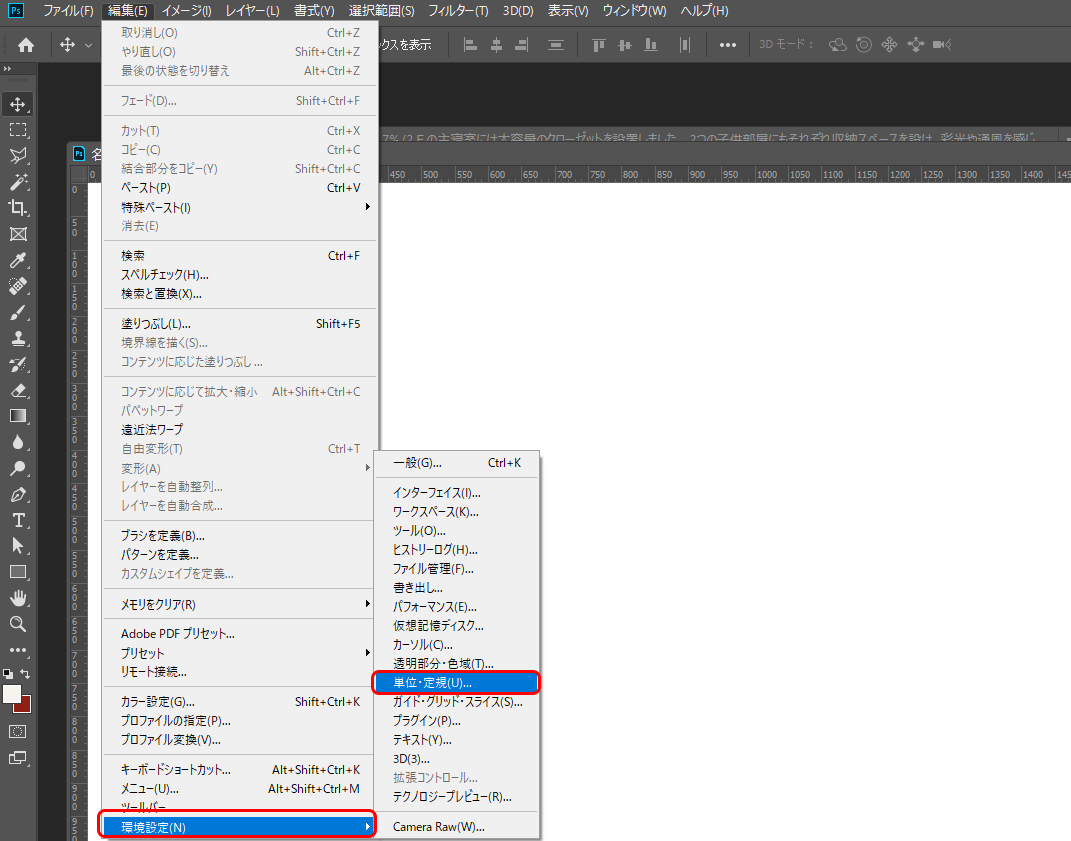Image resolution: width=1071 pixels, height=841 pixels.
Task: Swap foreground and background colors
Action: (25, 674)
